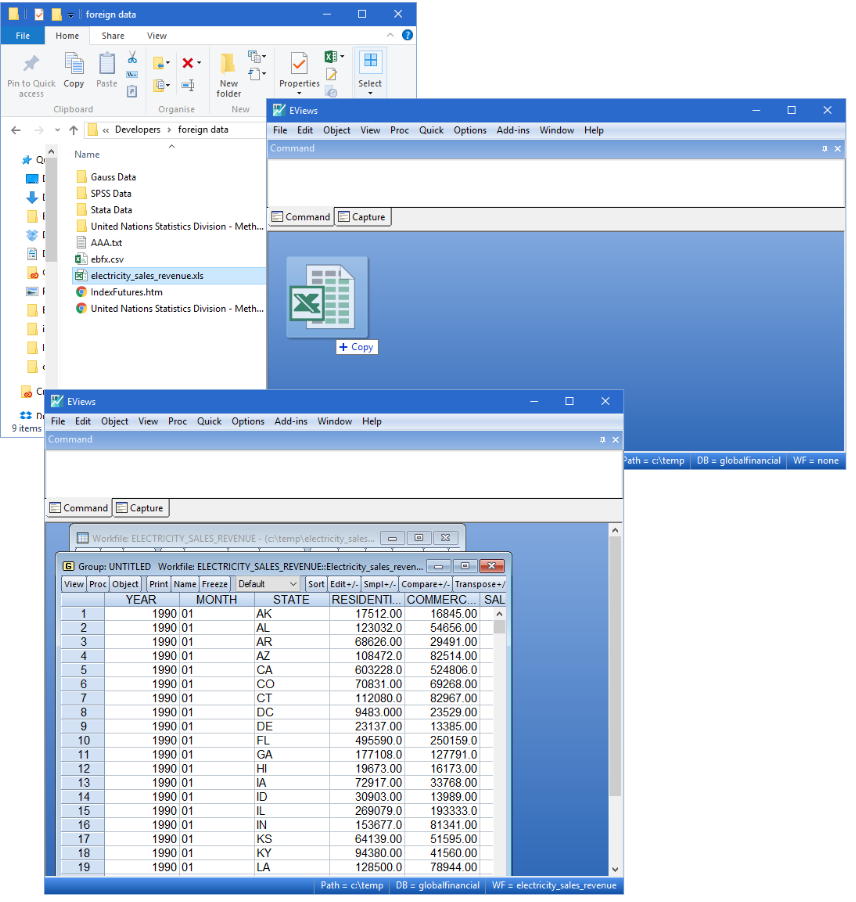This screenshot has width=856, height=902.
Task: Go up one folder level in Explorer
Action: (x=74, y=130)
